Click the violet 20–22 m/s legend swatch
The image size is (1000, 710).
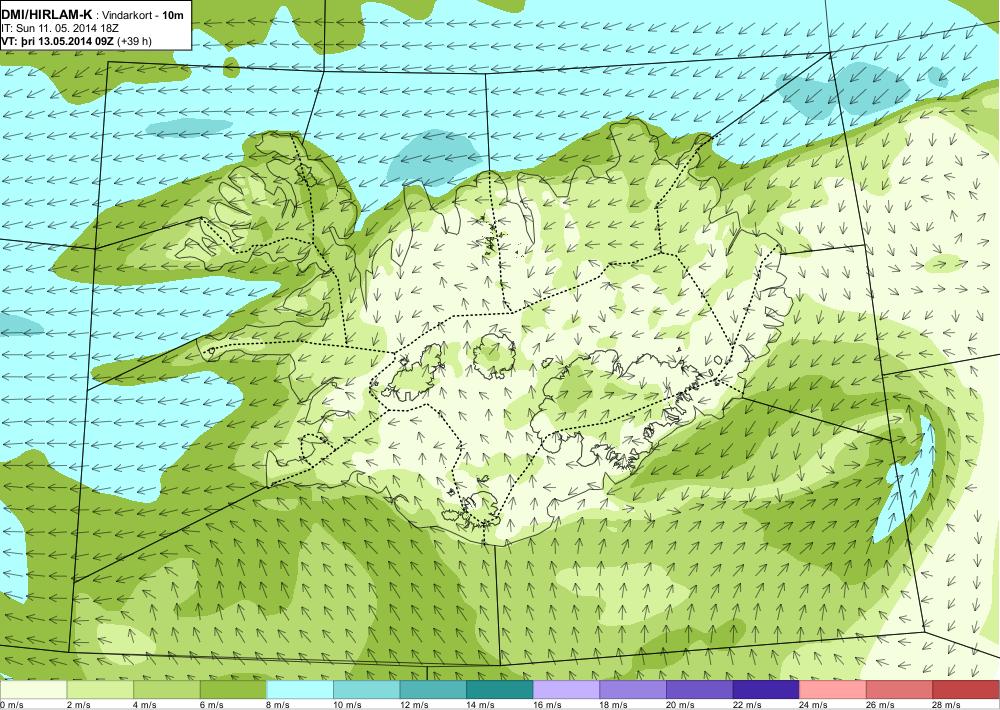tap(700, 690)
